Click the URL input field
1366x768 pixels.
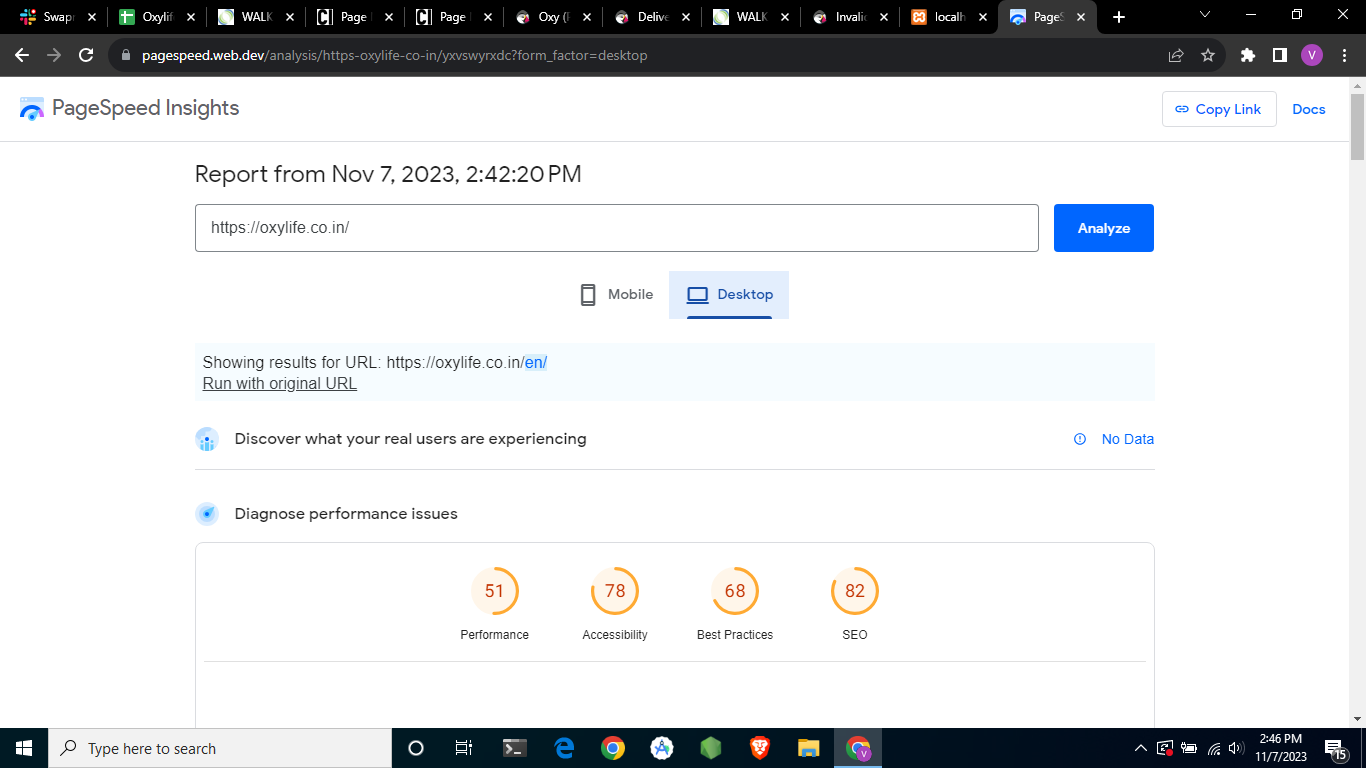point(617,228)
